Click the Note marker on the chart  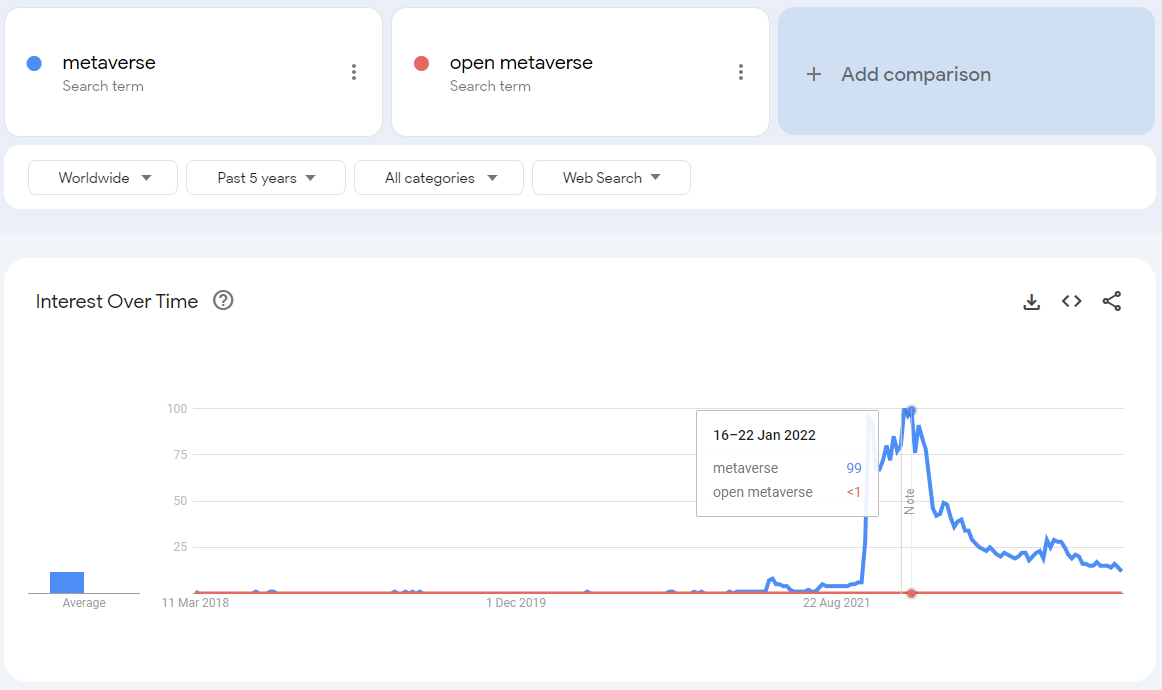tap(909, 501)
